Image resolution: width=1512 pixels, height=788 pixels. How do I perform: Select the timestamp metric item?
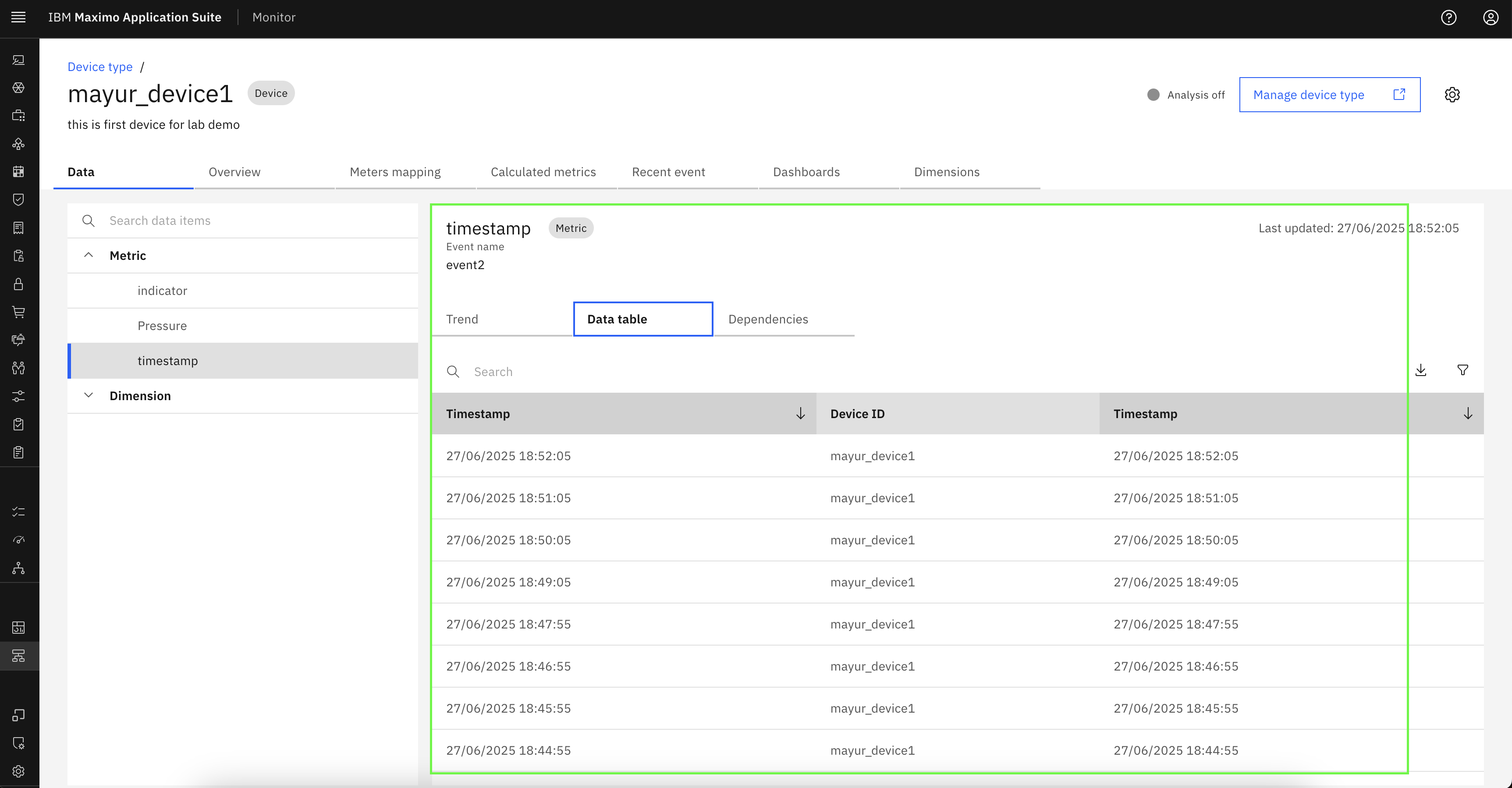(242, 361)
